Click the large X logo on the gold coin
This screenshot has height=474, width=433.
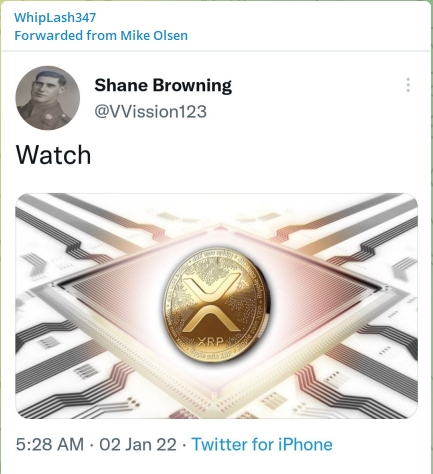point(212,302)
